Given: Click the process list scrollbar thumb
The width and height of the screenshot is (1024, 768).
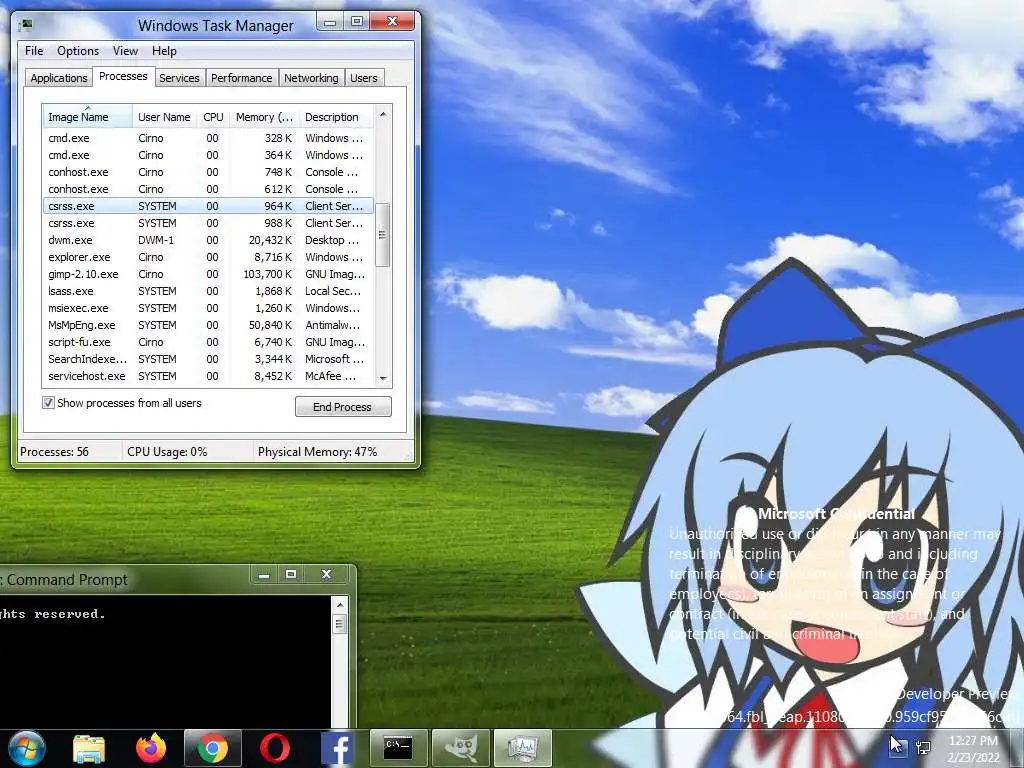Looking at the screenshot, I should tap(383, 235).
